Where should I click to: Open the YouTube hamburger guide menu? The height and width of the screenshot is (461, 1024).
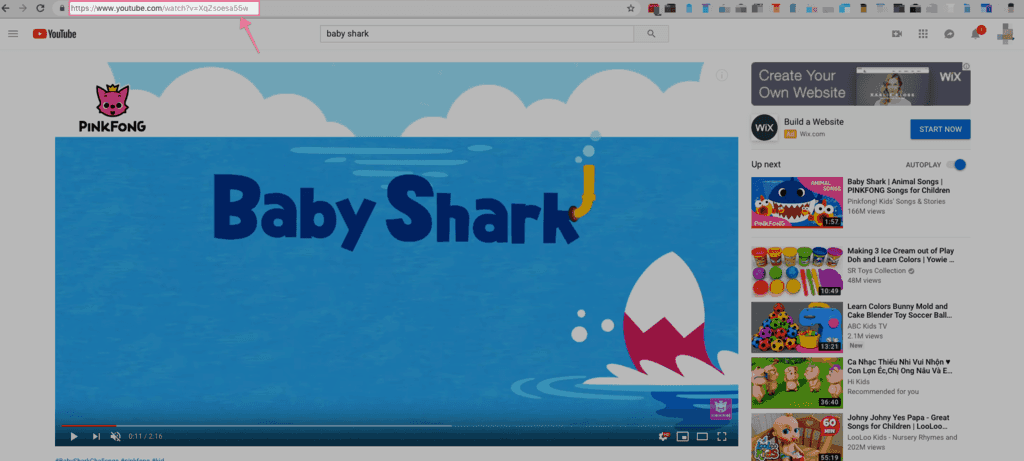(13, 34)
